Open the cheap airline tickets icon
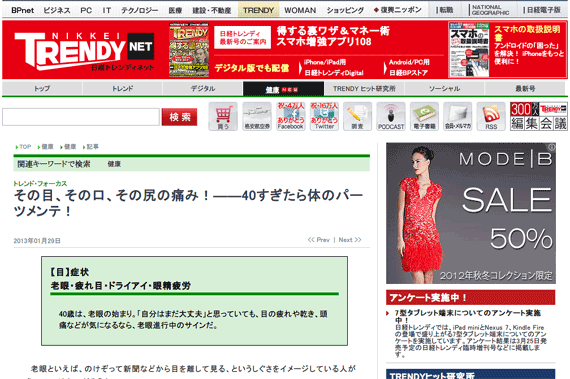Screen dimensions: 570x379 tap(257, 116)
